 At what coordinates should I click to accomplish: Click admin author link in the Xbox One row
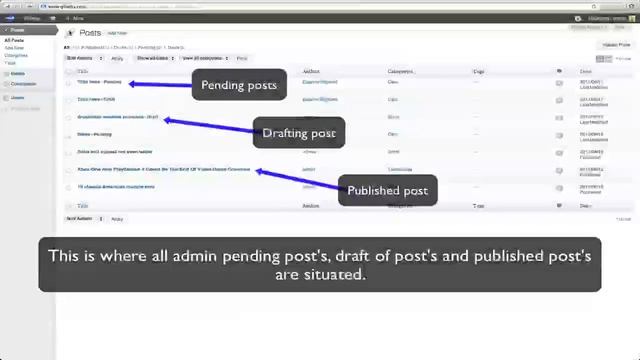[309, 169]
